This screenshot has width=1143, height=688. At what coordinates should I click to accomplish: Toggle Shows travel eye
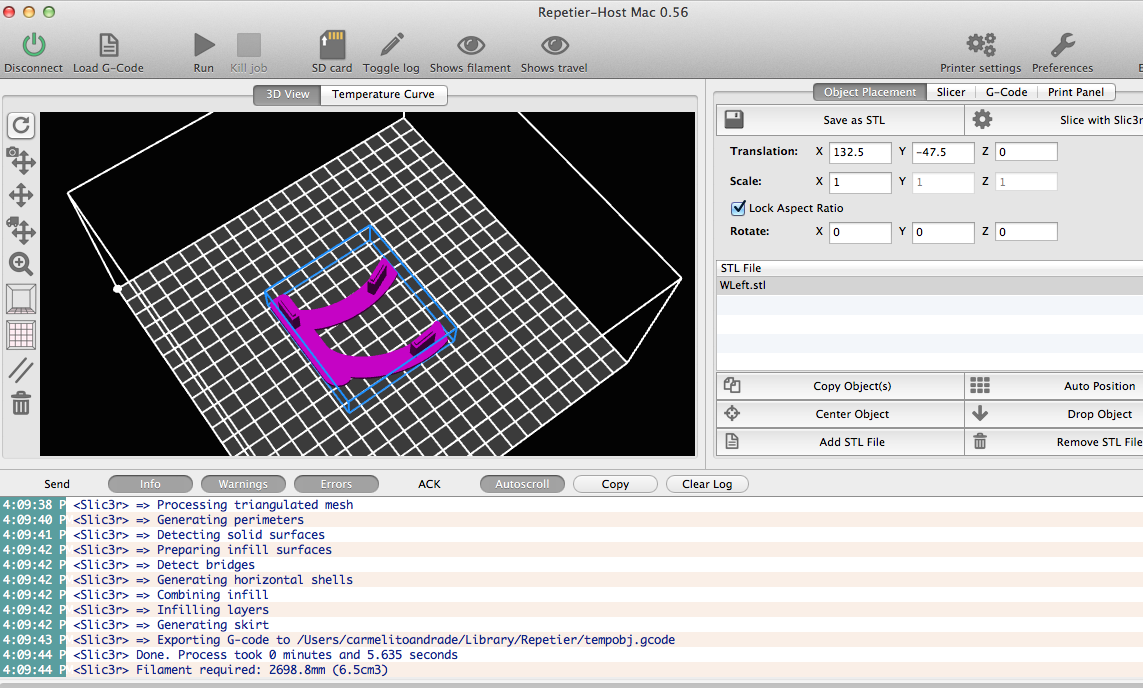555,45
